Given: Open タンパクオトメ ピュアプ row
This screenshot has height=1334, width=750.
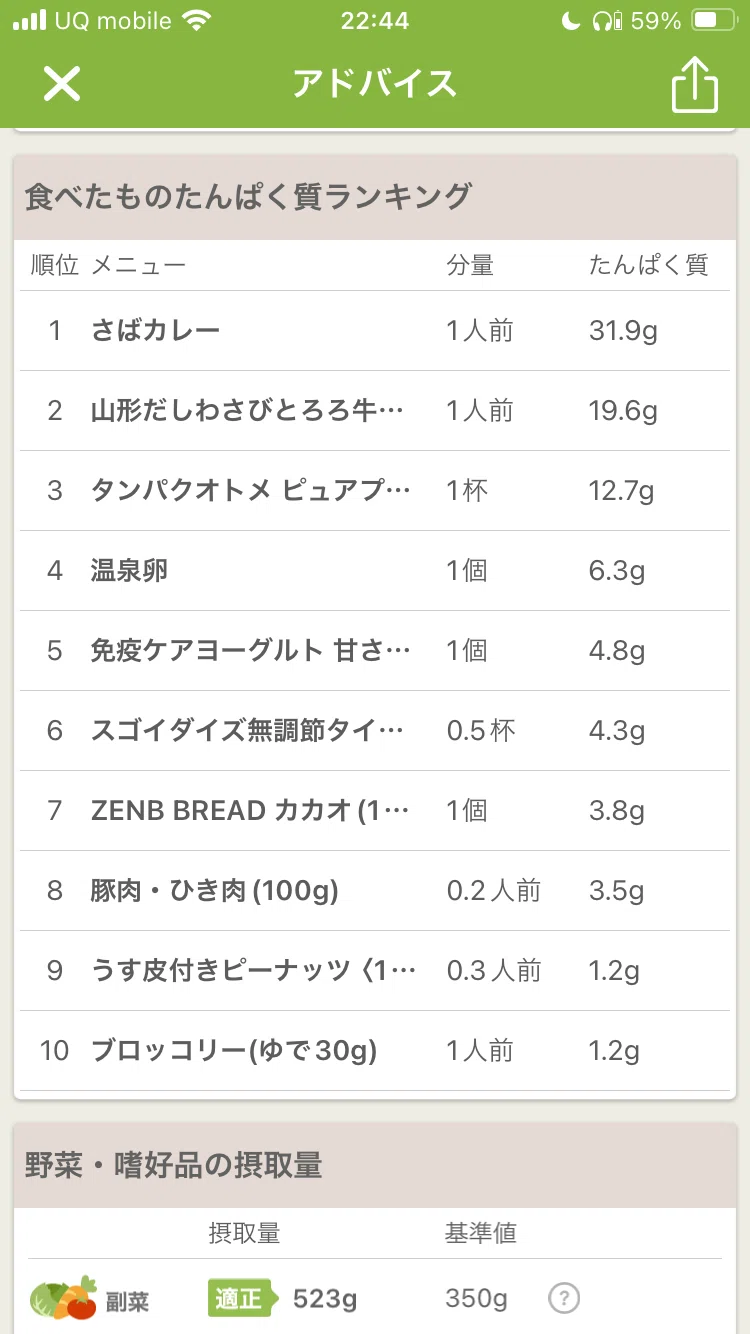Looking at the screenshot, I should pyautogui.click(x=372, y=491).
